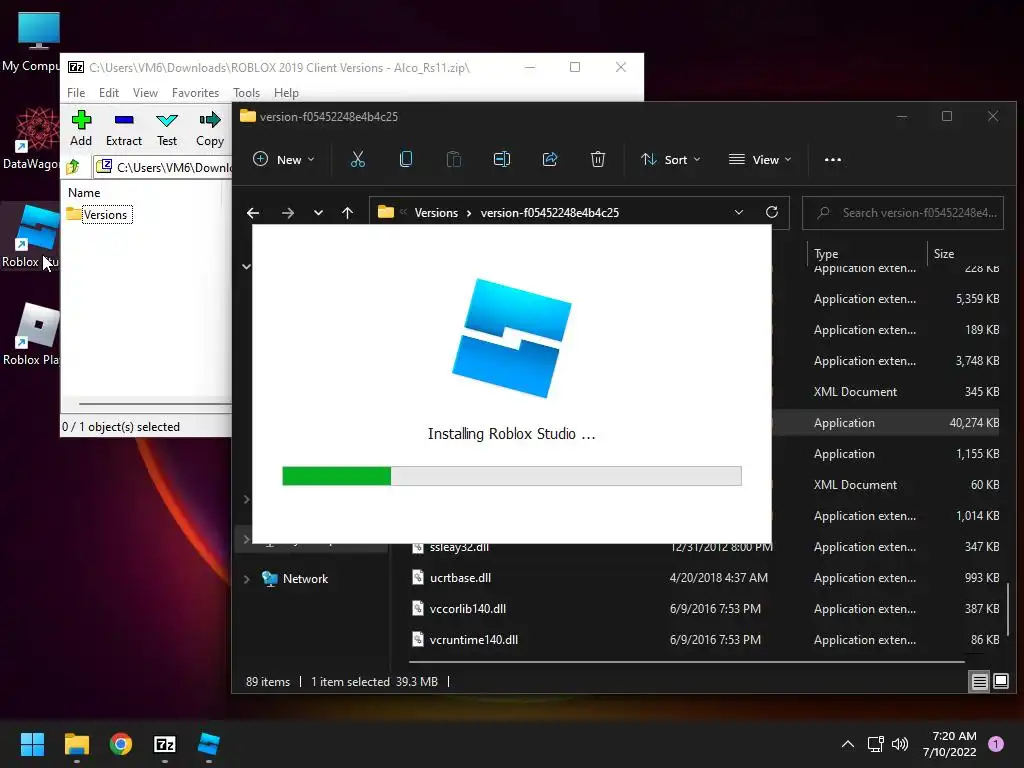Open the View dropdown in Explorer
The width and height of the screenshot is (1024, 768).
click(760, 159)
